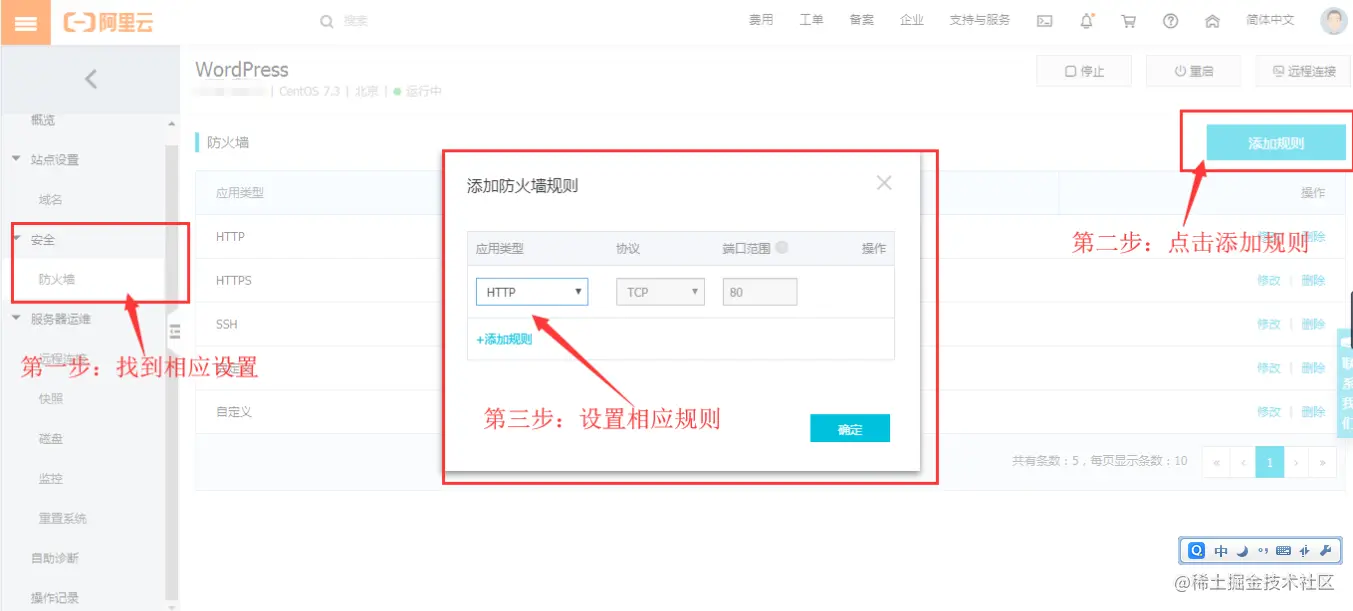
Task: Click 删除 in the HTTPS row
Action: click(1313, 281)
